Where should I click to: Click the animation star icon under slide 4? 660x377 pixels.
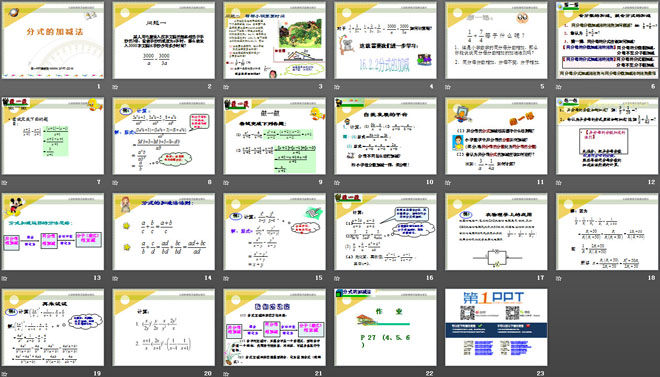(x=337, y=87)
